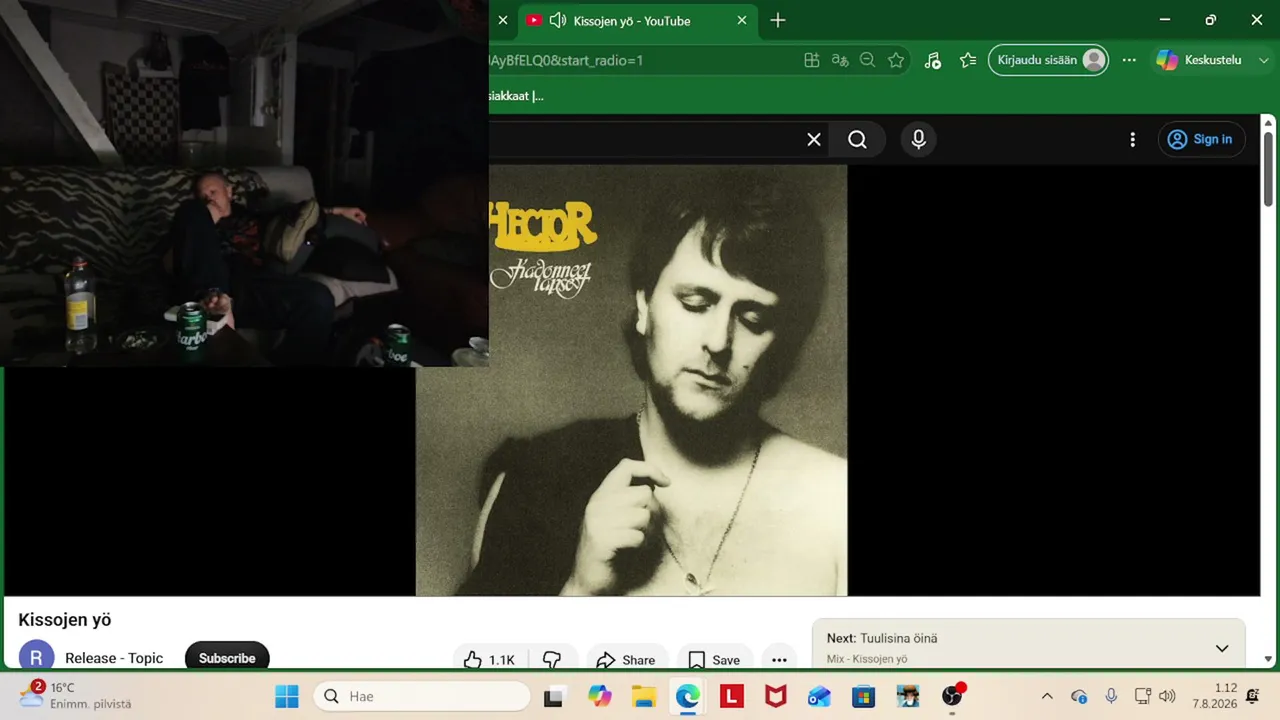The image size is (1280, 720).
Task: Open the siakkaat bookmark in favorites bar
Action: click(516, 96)
